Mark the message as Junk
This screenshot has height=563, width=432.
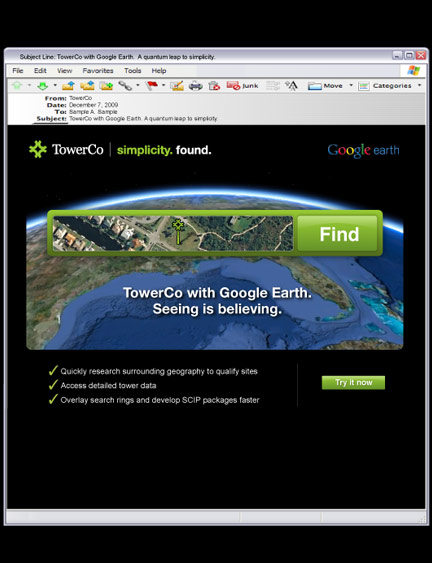pyautogui.click(x=242, y=86)
